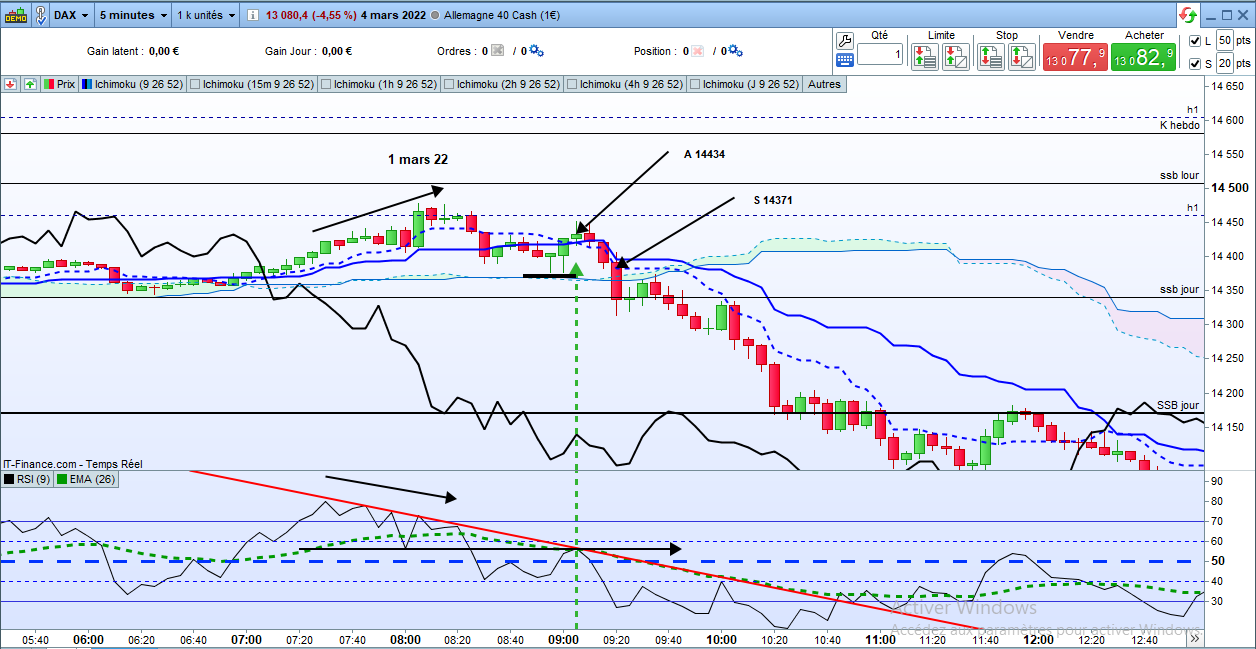
Task: Click the red-green refresh arrows icon
Action: pyautogui.click(x=1187, y=15)
